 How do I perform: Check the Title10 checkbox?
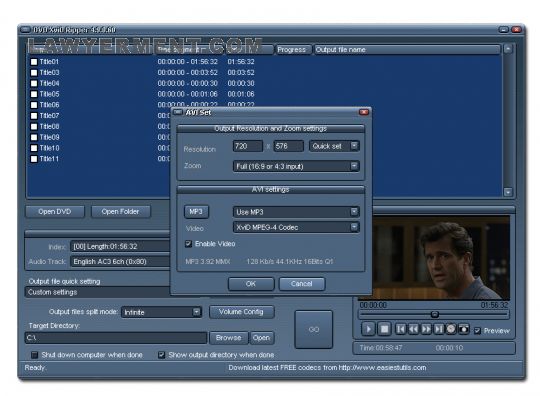click(34, 148)
